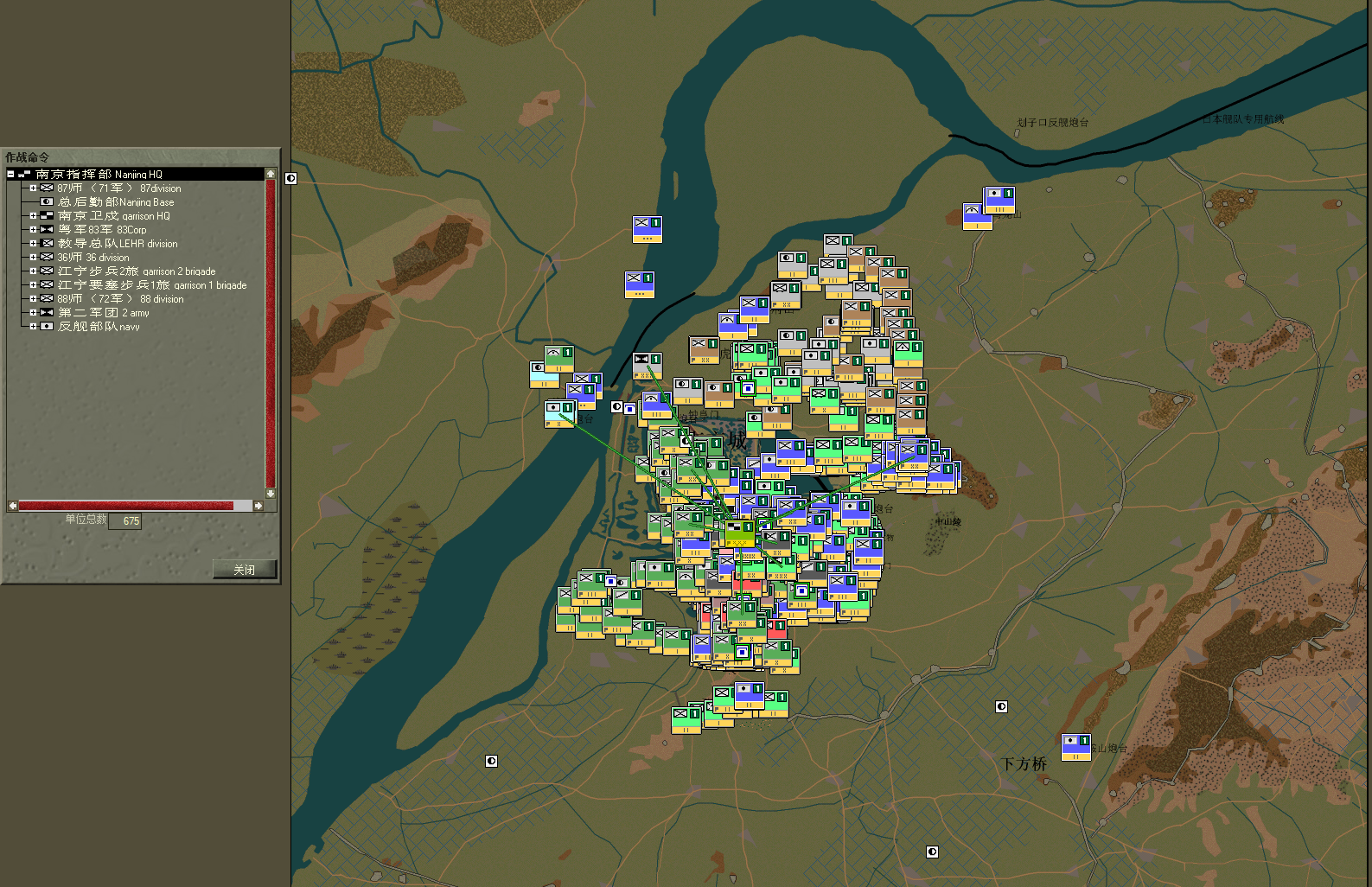The image size is (1372, 887).
Task: Click the round marker left of 下方桥
Action: pos(1001,707)
